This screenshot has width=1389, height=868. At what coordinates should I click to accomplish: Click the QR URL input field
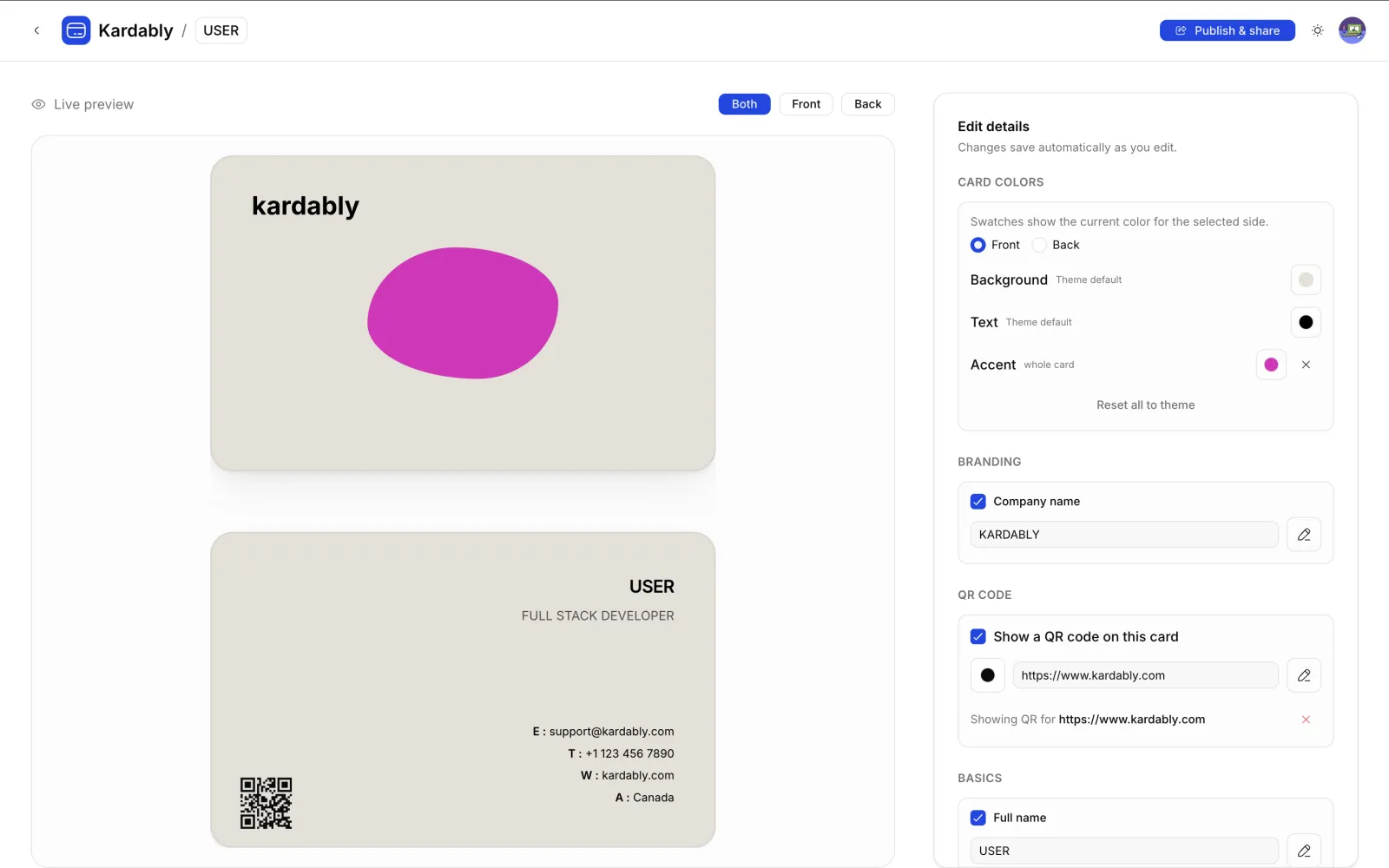[x=1145, y=675]
